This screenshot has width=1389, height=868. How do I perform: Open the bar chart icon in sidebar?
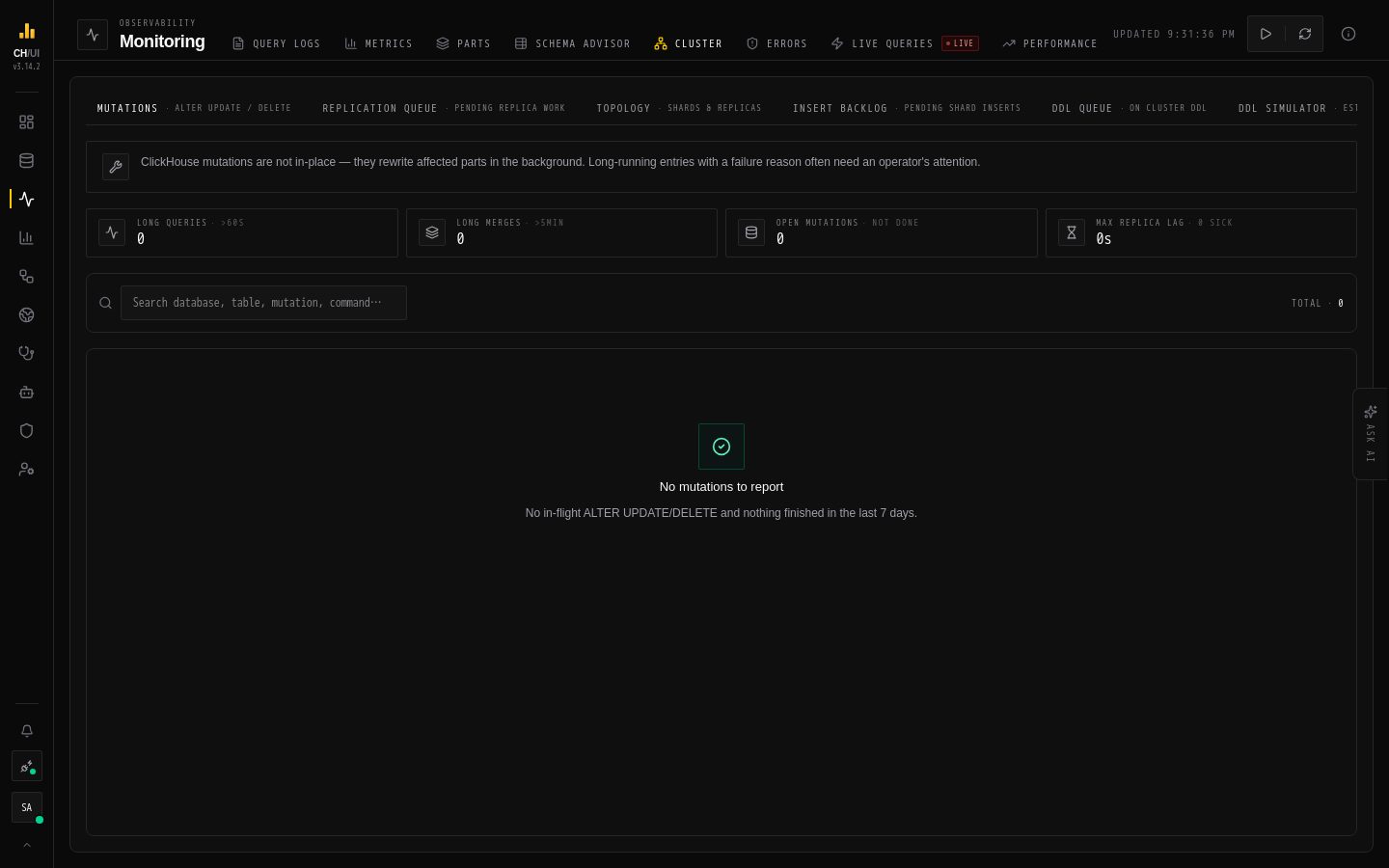[x=26, y=238]
